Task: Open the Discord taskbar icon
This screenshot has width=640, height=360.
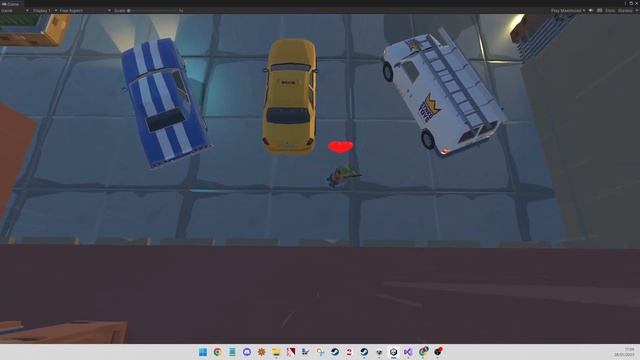Action: pos(247,352)
